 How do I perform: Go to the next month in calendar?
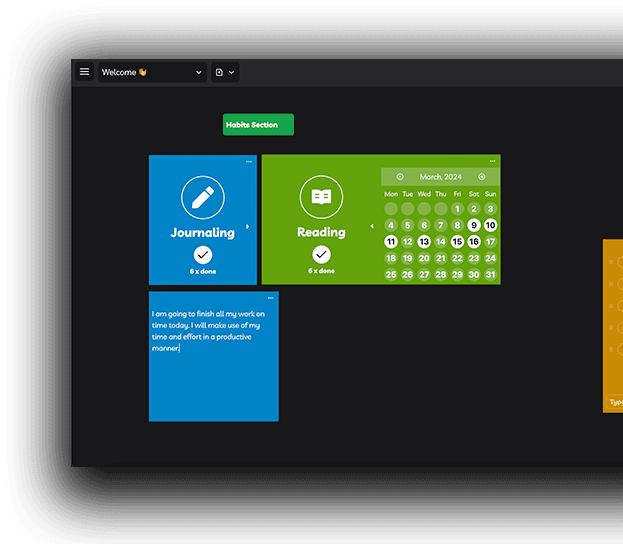click(482, 177)
